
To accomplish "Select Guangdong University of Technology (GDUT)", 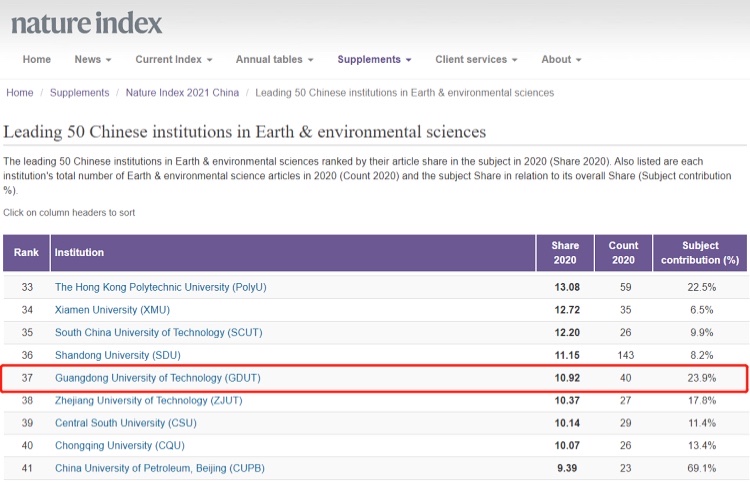I will (x=159, y=378).
